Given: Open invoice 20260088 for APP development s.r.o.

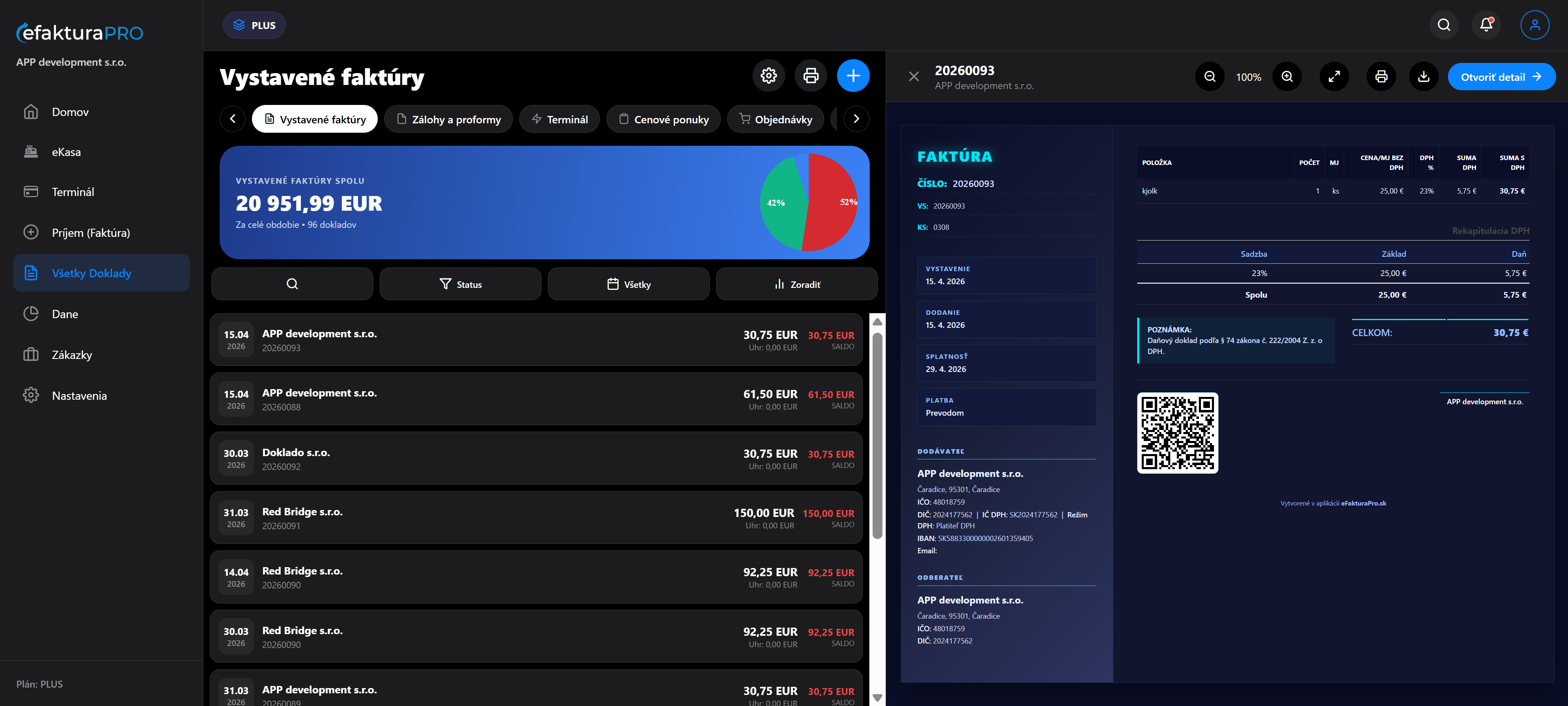Looking at the screenshot, I should point(536,399).
